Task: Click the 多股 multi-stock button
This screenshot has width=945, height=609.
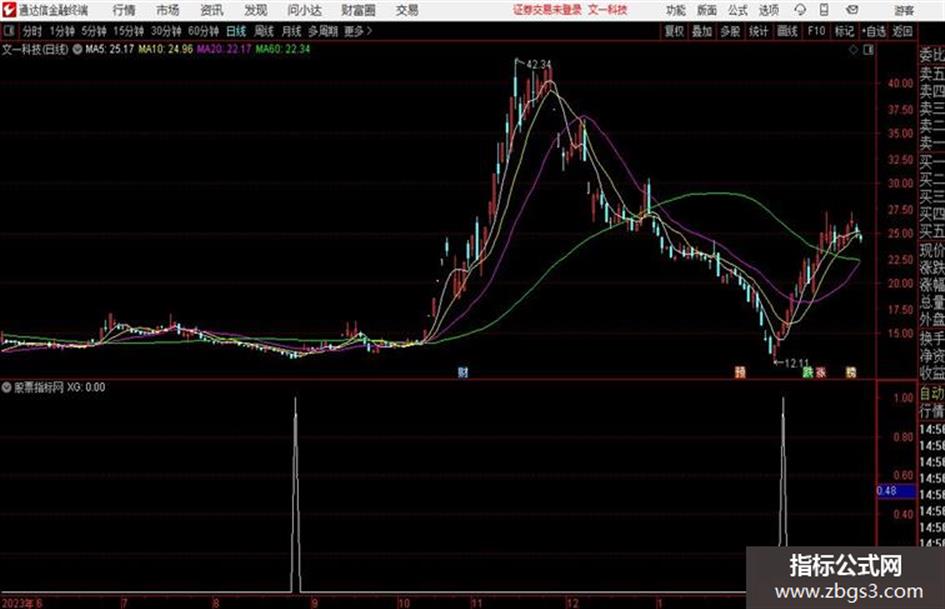Action: click(x=730, y=31)
